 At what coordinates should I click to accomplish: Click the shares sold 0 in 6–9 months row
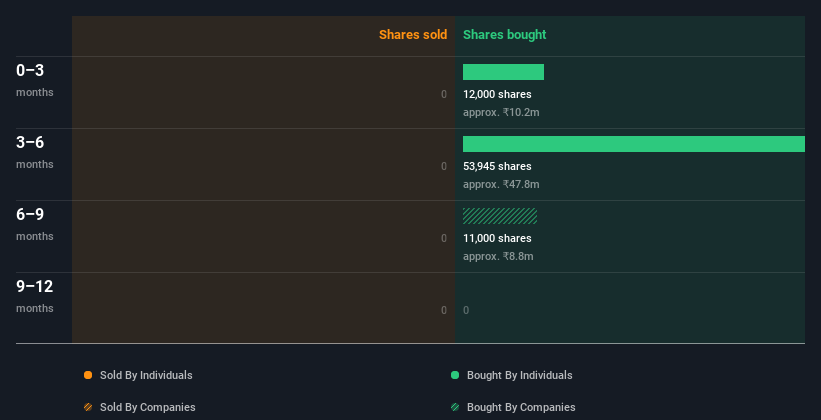[444, 238]
